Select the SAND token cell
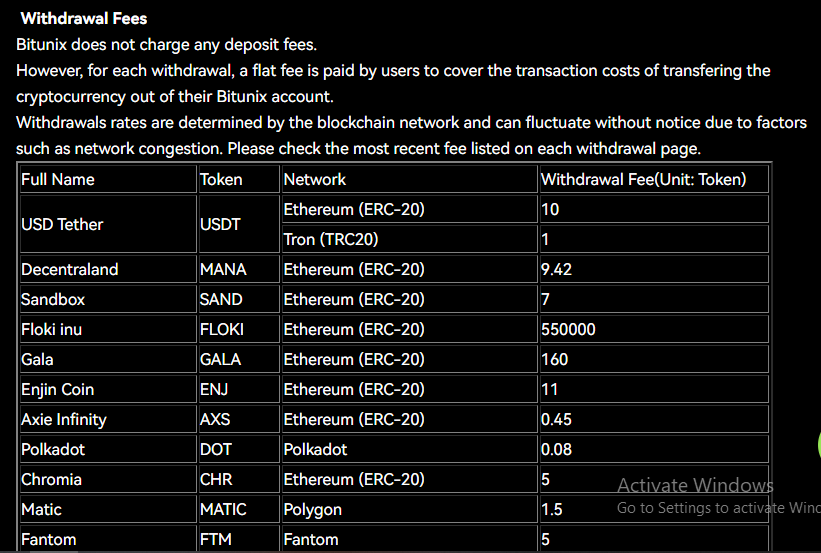 click(221, 299)
